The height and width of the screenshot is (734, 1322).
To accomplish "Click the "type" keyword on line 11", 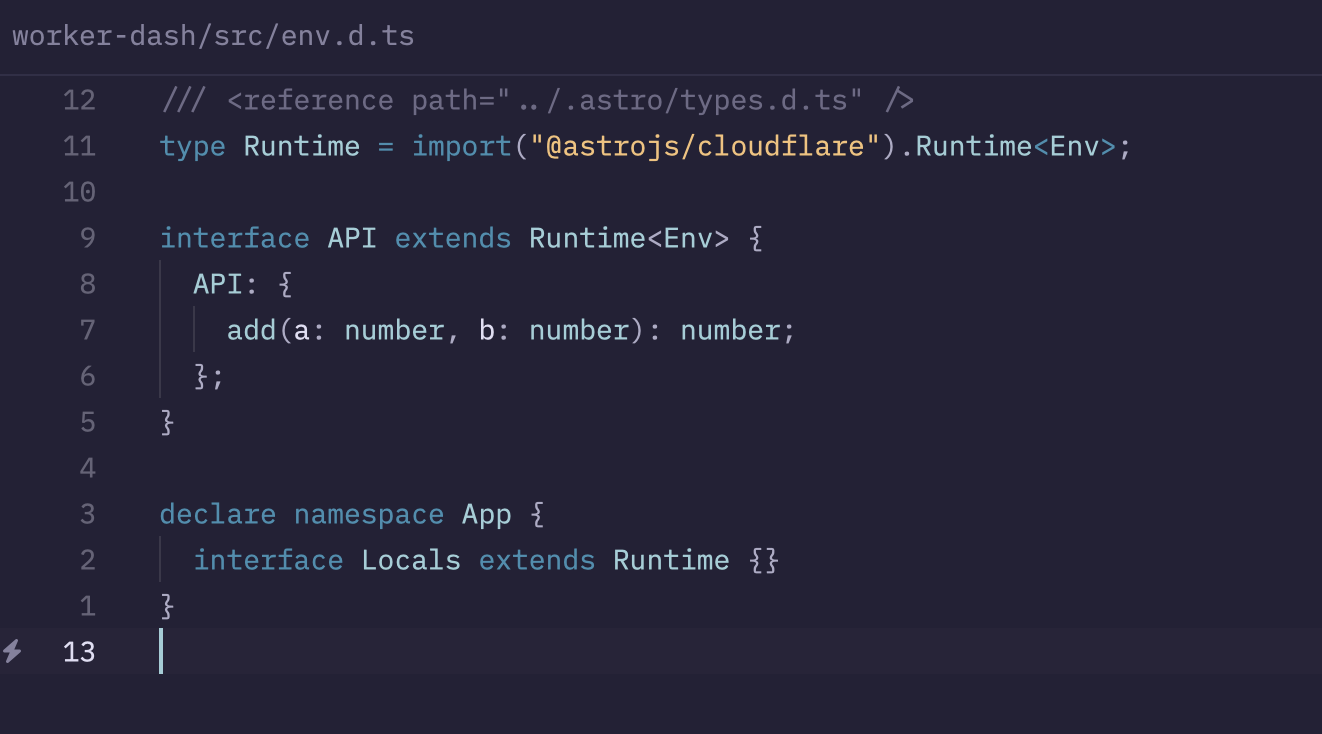I will [192, 146].
